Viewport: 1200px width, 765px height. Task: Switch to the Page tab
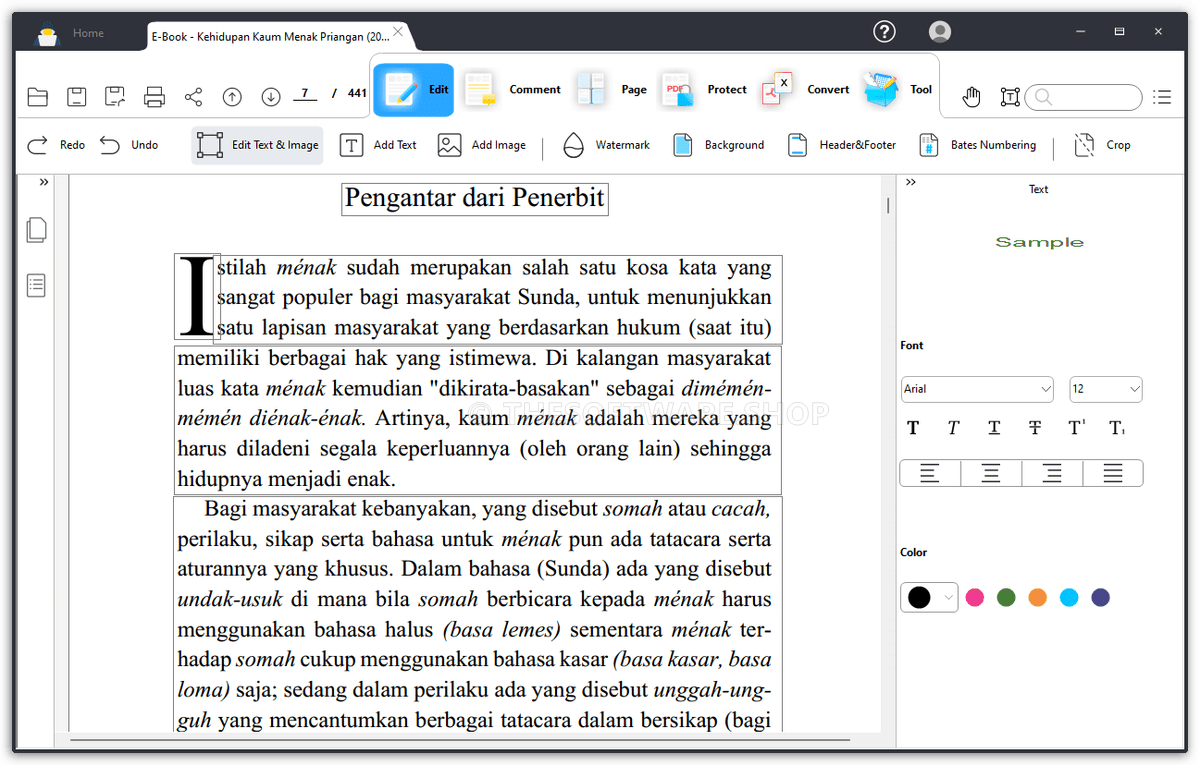(x=612, y=90)
